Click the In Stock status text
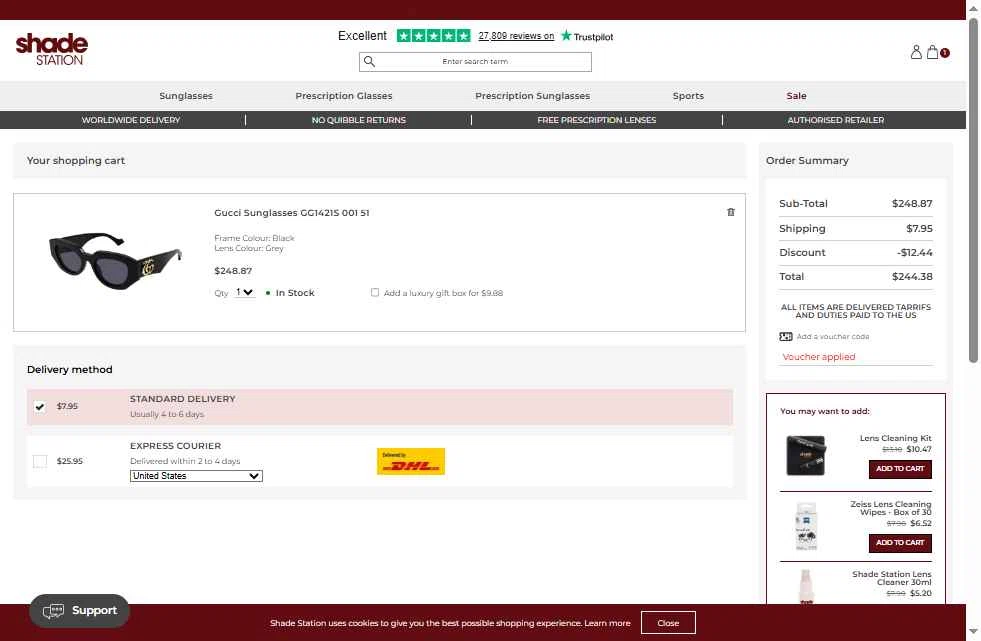Screen dimensions: 981x641 point(295,293)
